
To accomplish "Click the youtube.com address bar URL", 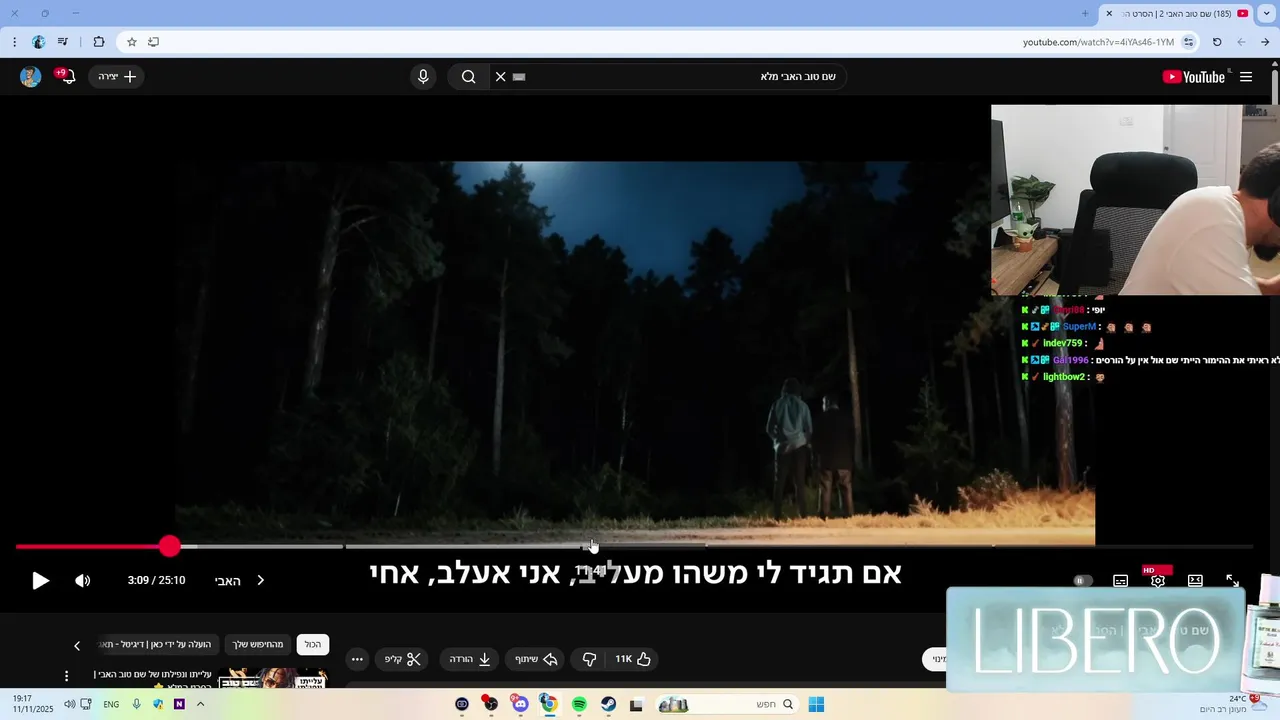I will [1098, 42].
